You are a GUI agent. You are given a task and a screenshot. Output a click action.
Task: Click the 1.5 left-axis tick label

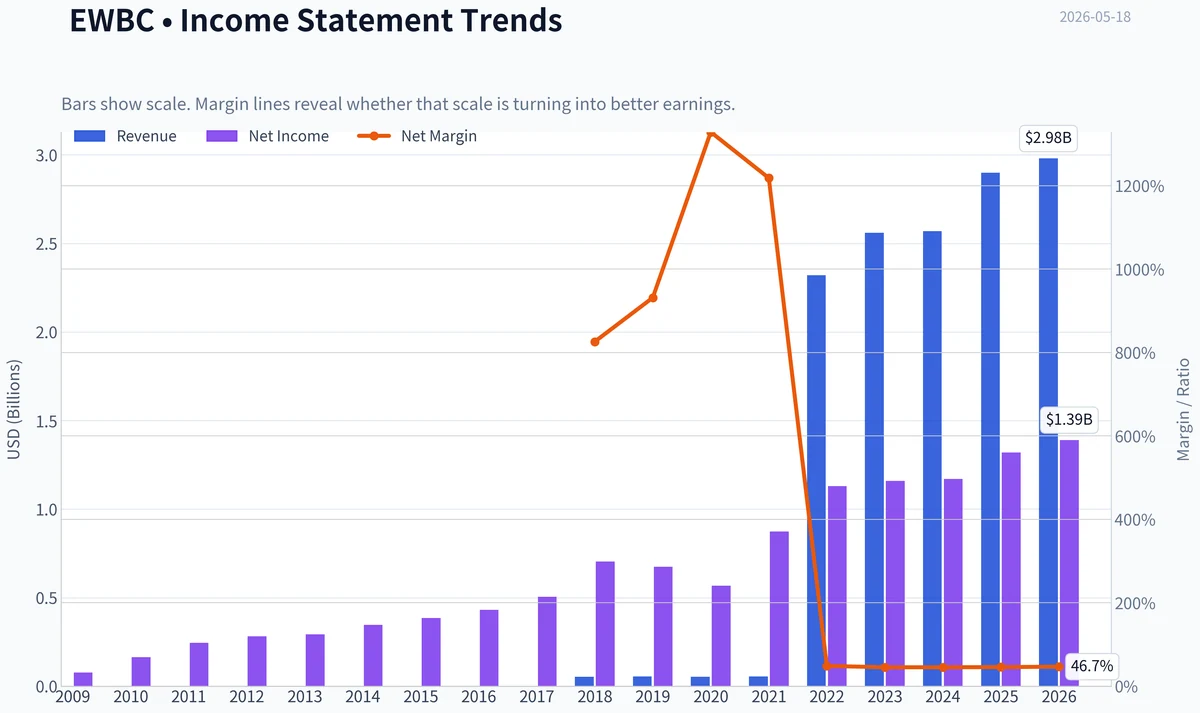(47, 421)
